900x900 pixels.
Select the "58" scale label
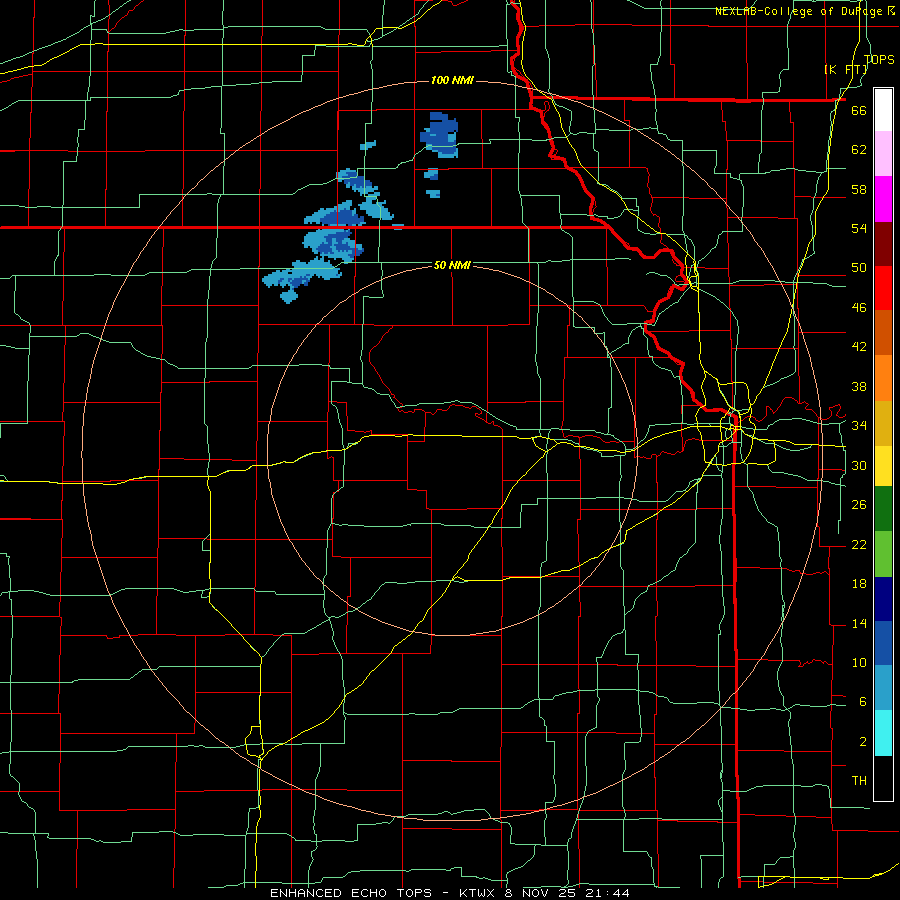tap(859, 189)
